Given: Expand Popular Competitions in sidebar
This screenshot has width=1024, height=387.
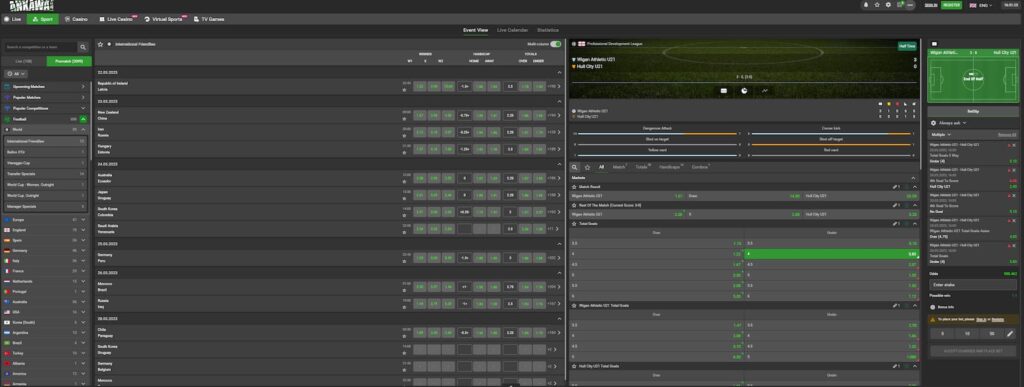Looking at the screenshot, I should coord(83,108).
